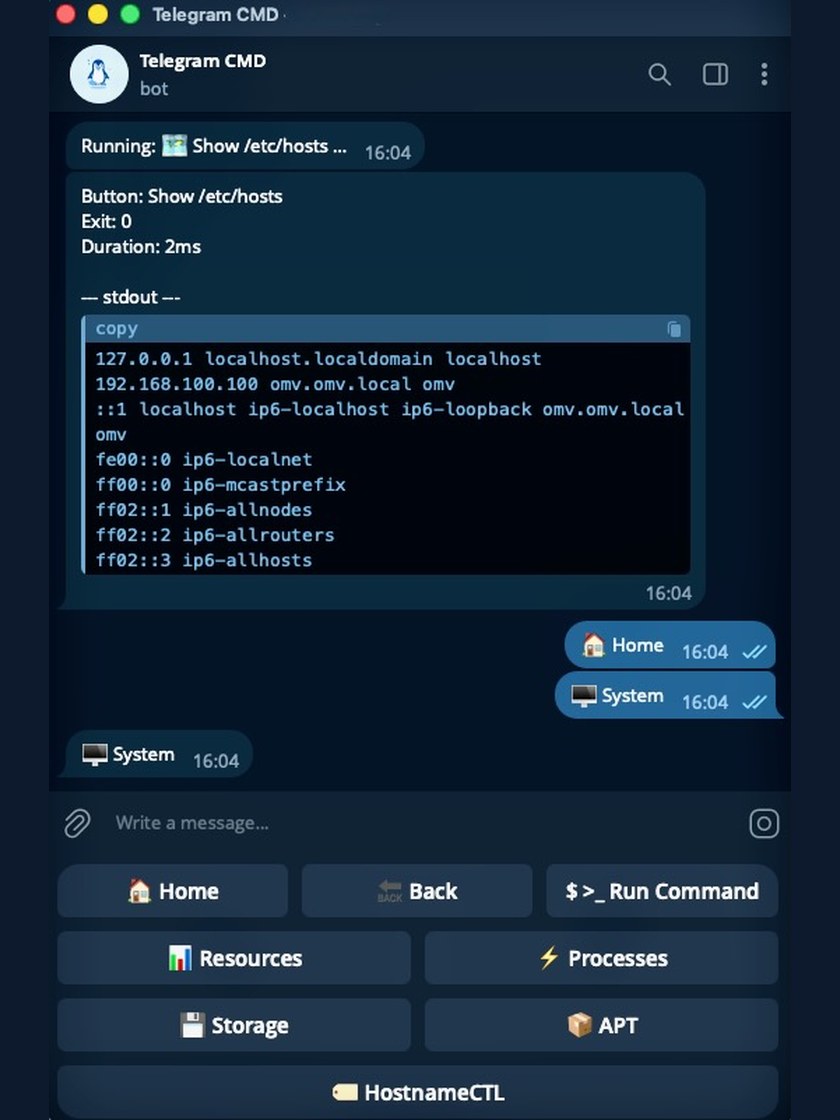Open the three-dot chat options menu

764,74
